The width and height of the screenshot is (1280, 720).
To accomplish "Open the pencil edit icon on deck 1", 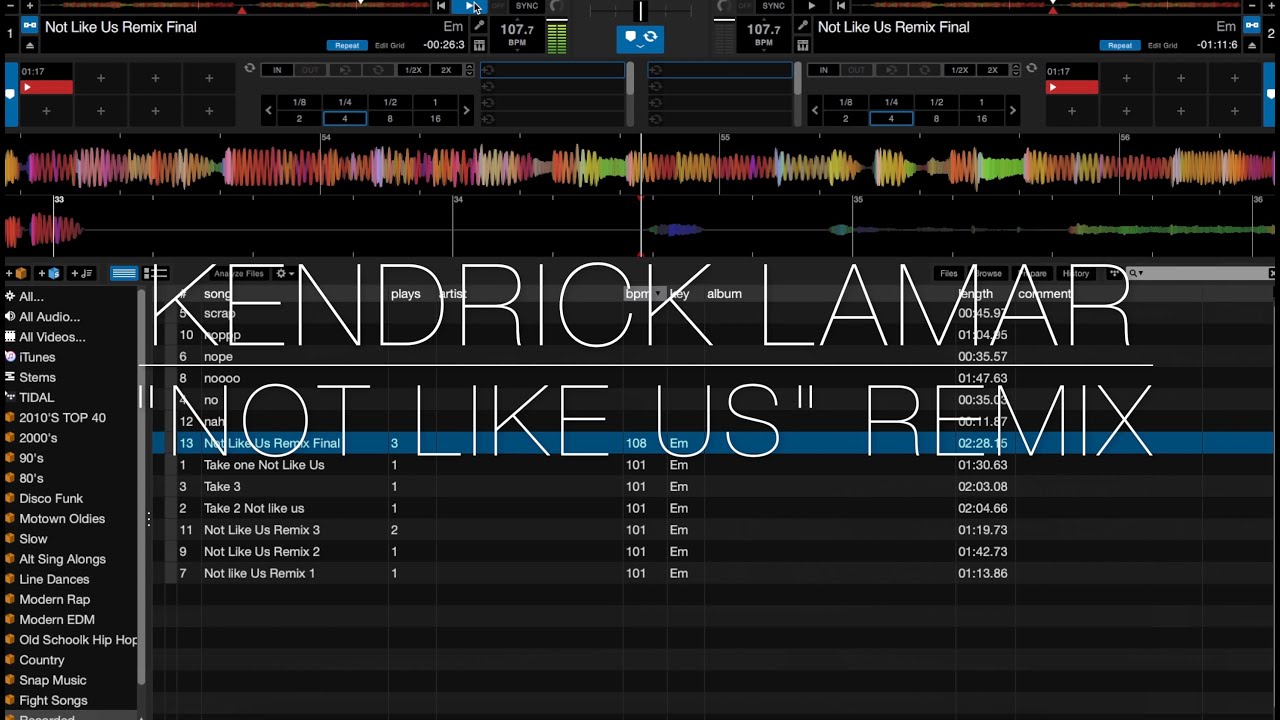I will pos(479,26).
